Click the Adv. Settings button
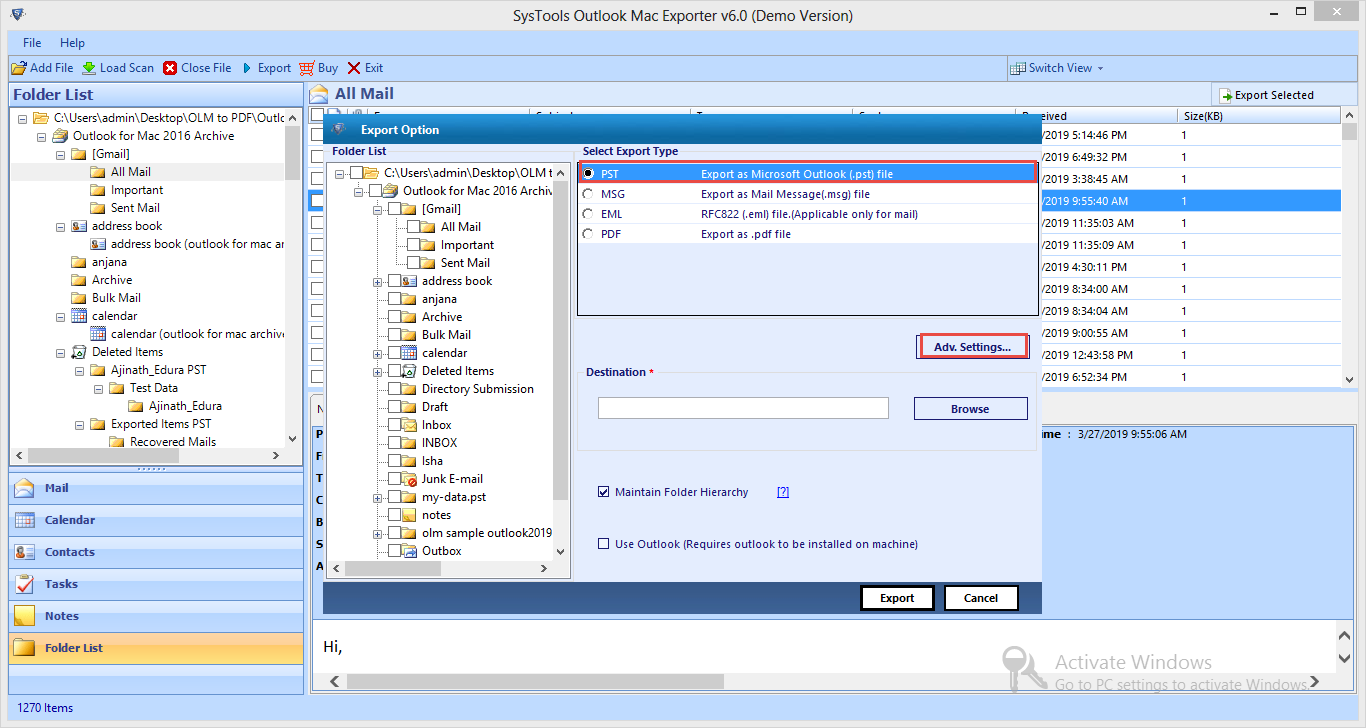 click(972, 347)
